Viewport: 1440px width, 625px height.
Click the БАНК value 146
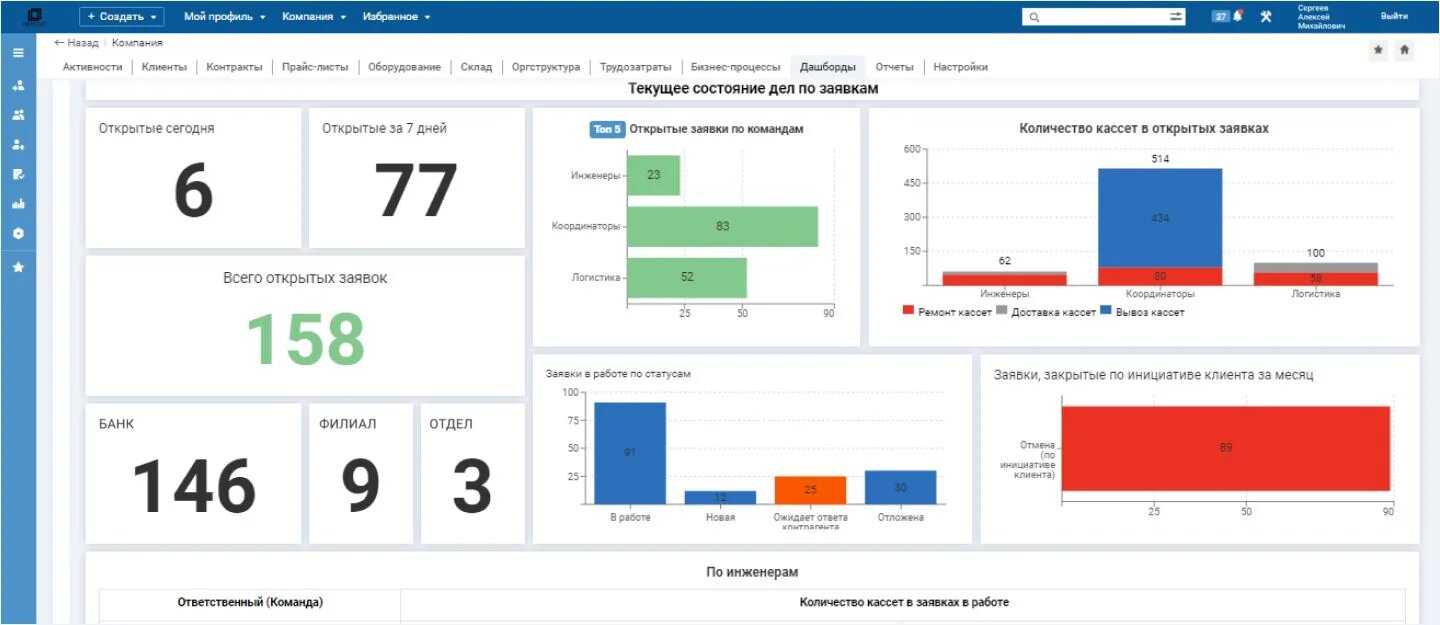click(x=193, y=487)
